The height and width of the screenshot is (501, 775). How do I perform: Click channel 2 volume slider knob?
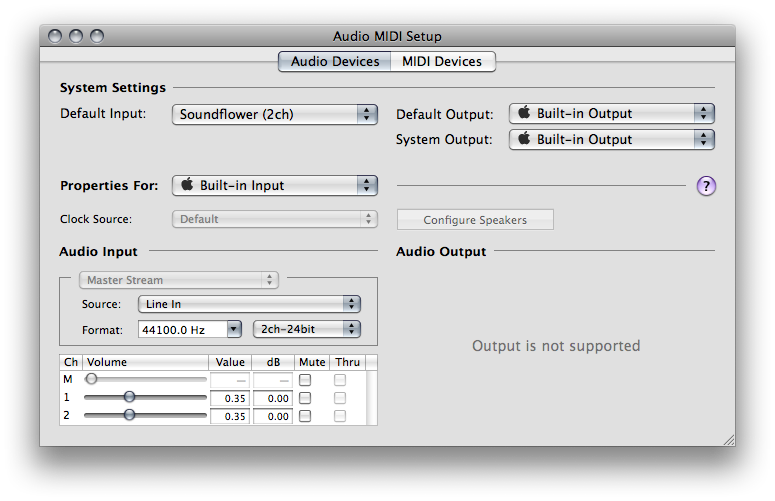click(x=129, y=415)
